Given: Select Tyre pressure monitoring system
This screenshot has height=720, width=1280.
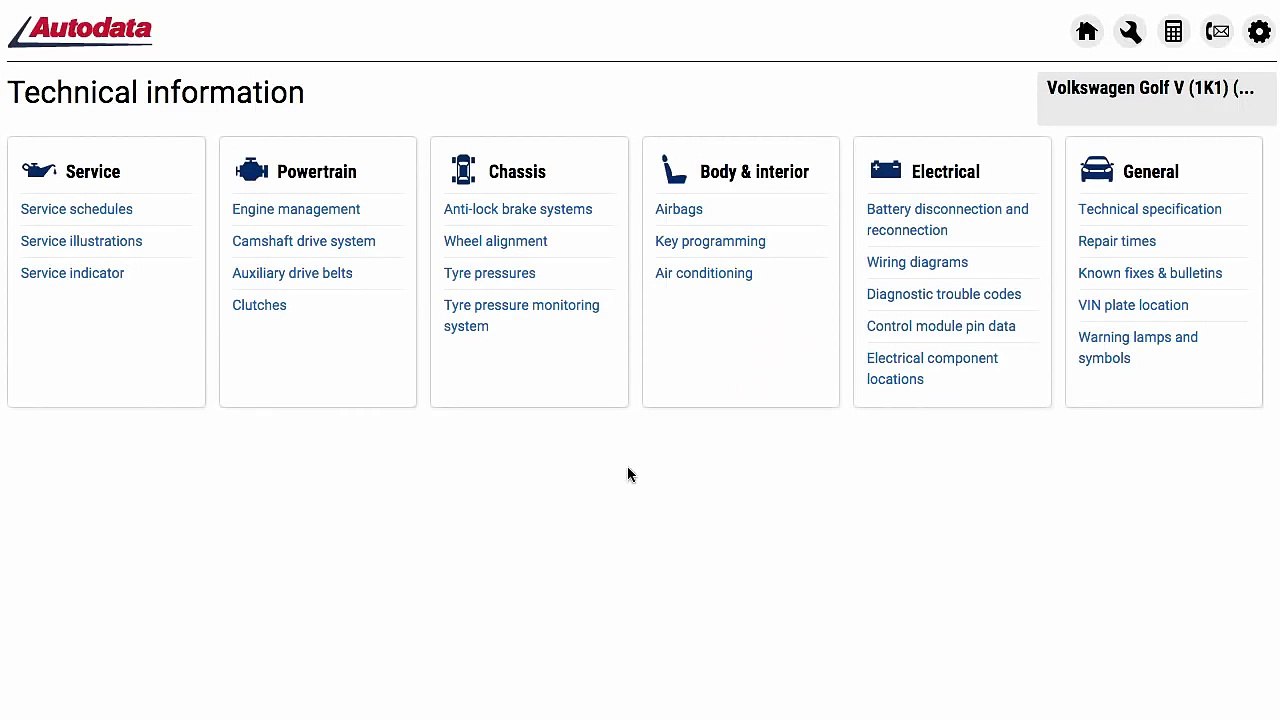Looking at the screenshot, I should (521, 315).
